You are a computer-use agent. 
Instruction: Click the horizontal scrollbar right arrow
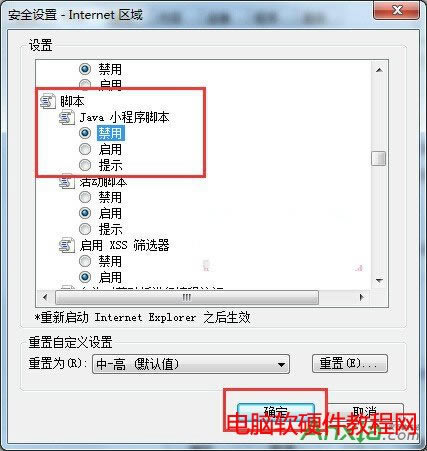362,297
